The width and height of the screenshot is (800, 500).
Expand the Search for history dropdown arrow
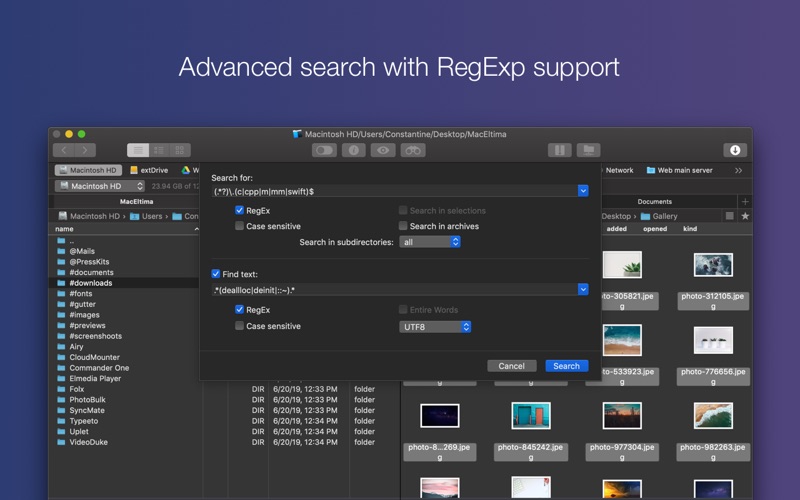(583, 190)
